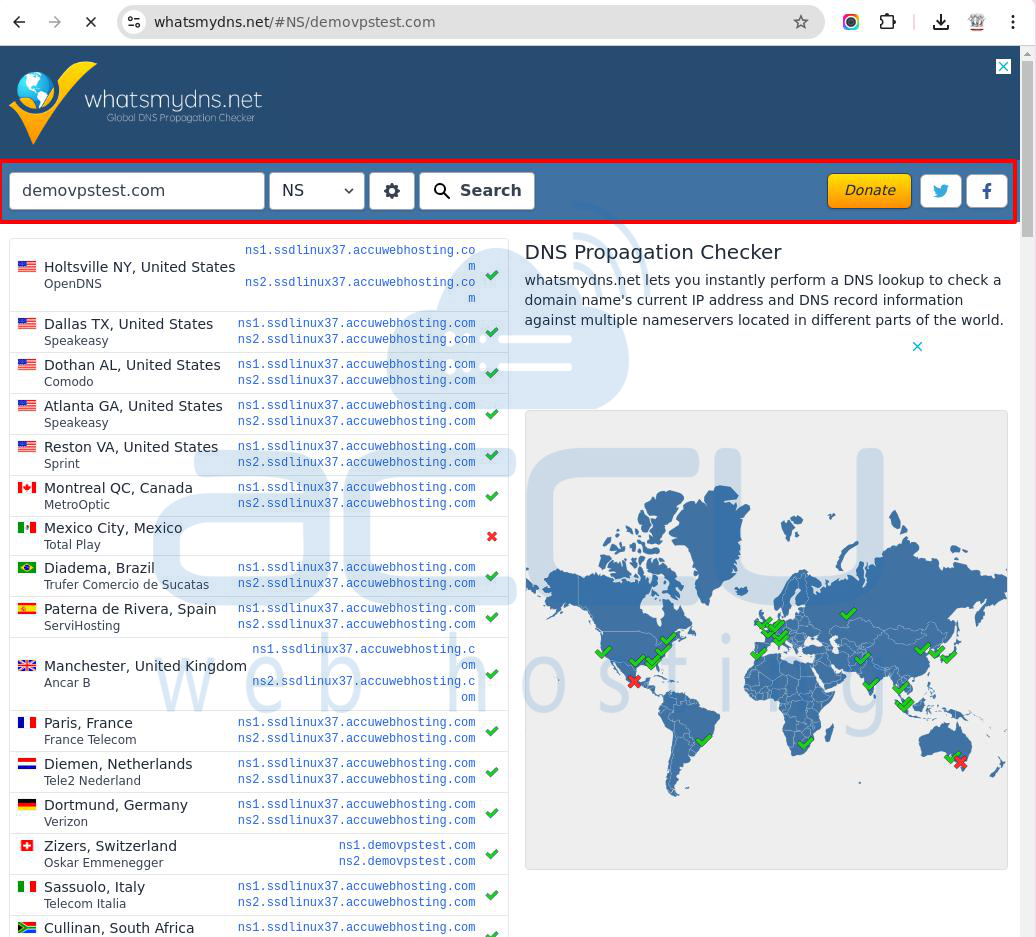
Task: View site information beside the URL
Action: pos(134,22)
